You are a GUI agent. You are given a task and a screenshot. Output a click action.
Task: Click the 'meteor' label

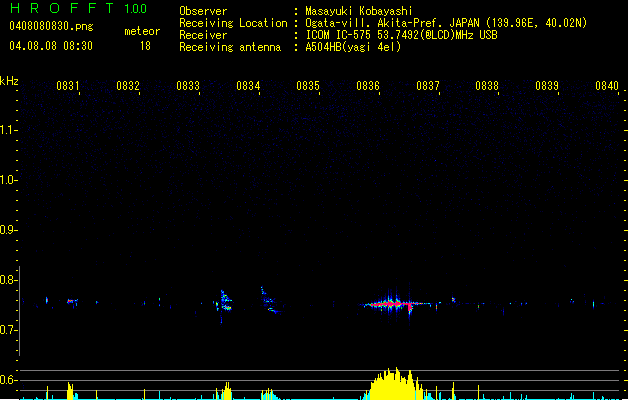click(142, 31)
